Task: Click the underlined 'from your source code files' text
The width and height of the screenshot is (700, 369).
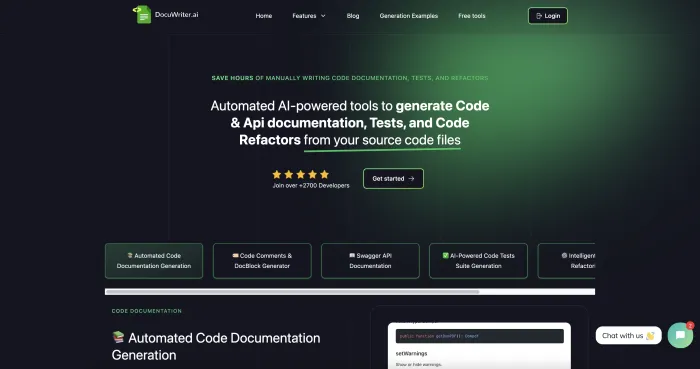Action: point(382,140)
